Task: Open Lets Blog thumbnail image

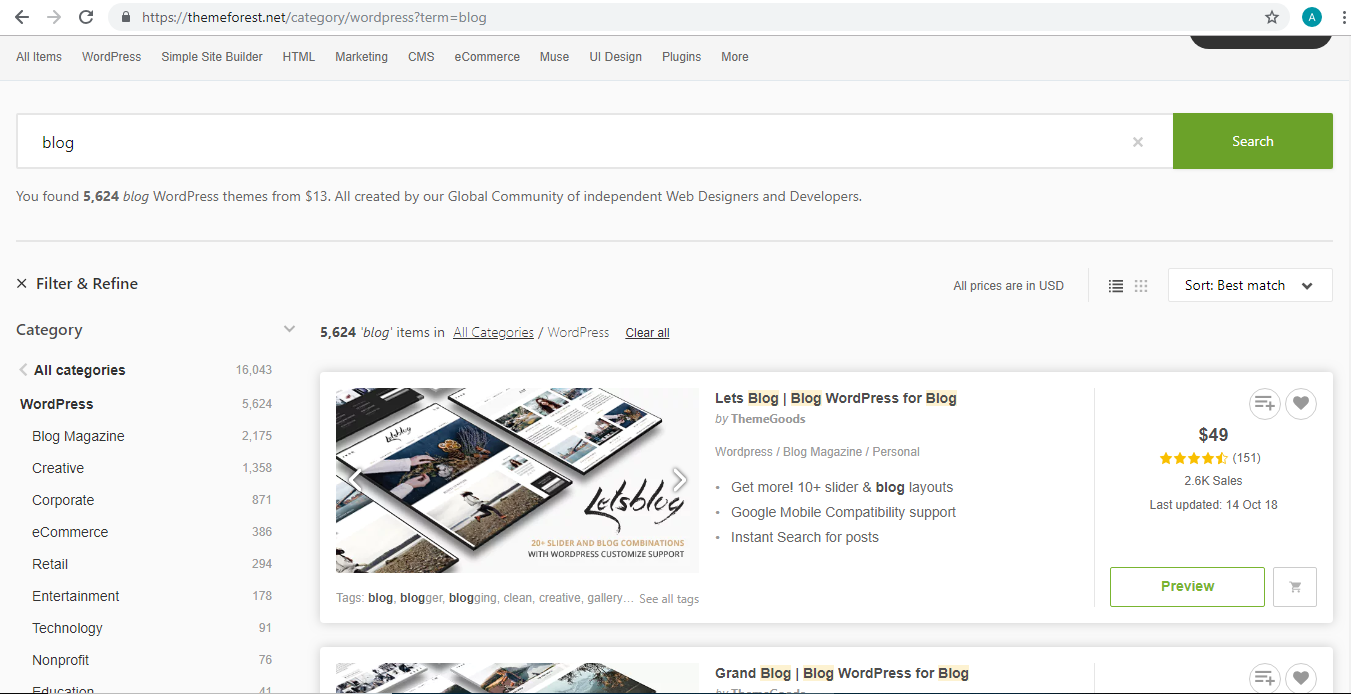Action: pyautogui.click(x=517, y=480)
